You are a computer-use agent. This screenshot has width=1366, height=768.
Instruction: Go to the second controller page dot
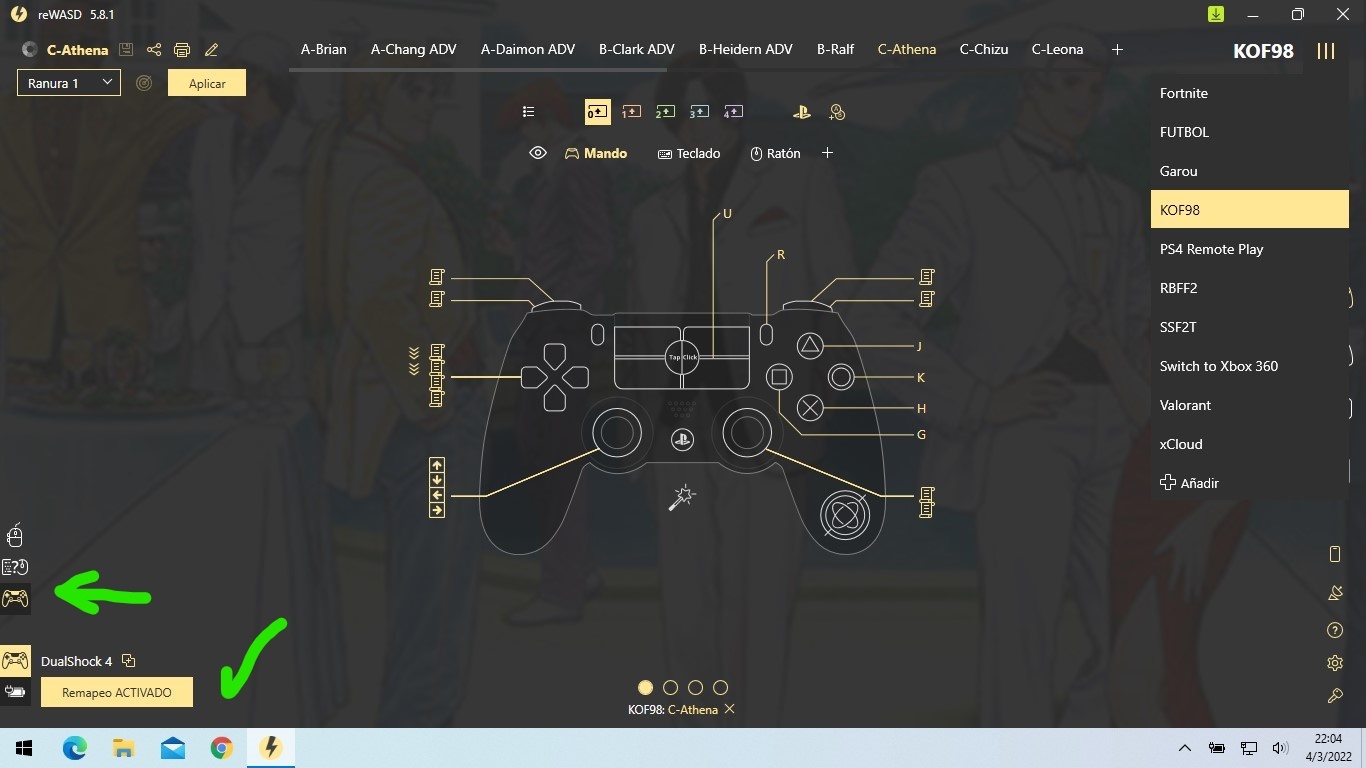670,688
